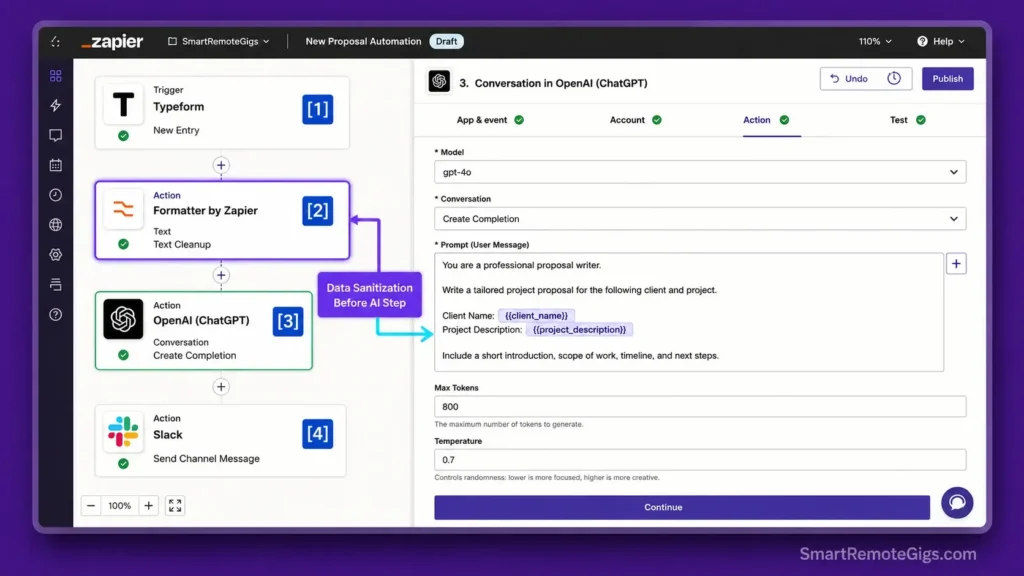Click the Slack app icon in step 4
The height and width of the screenshot is (576, 1024).
point(123,432)
